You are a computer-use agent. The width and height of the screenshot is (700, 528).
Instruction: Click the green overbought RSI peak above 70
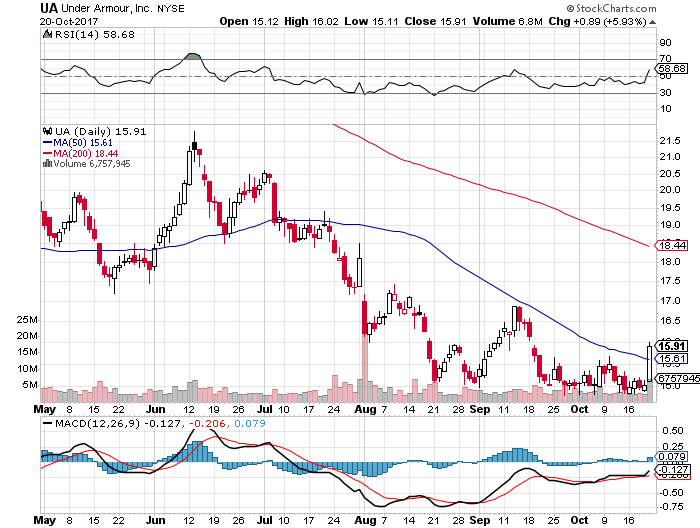tap(193, 56)
